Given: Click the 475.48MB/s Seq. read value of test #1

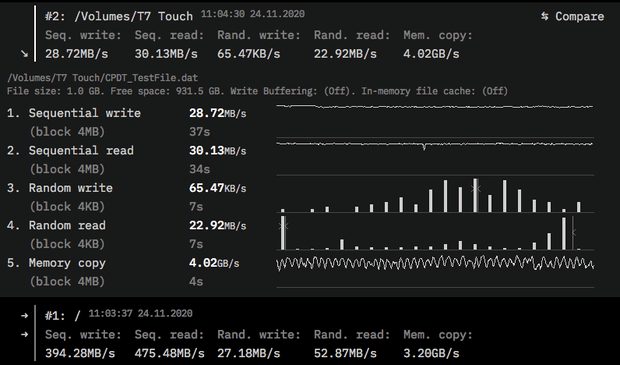Looking at the screenshot, I should click(x=170, y=353).
